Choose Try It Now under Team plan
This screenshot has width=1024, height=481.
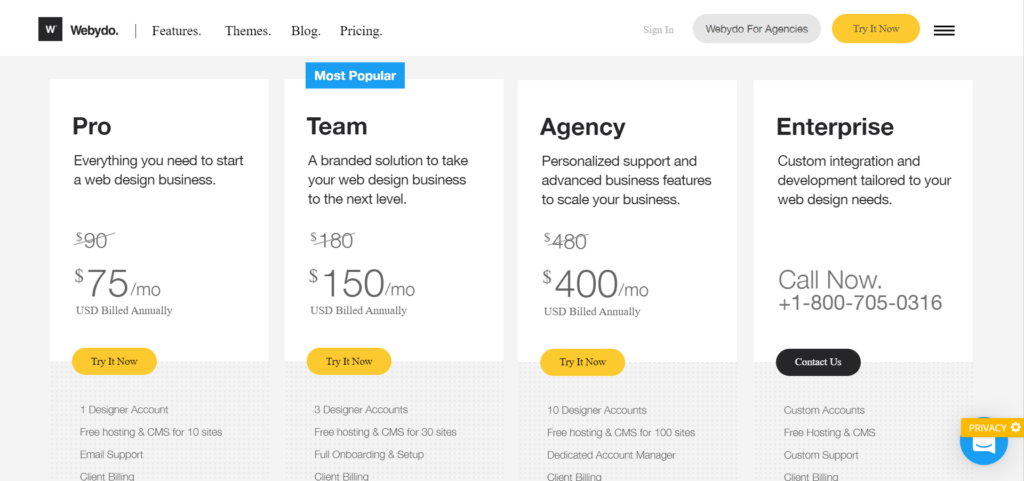point(349,362)
